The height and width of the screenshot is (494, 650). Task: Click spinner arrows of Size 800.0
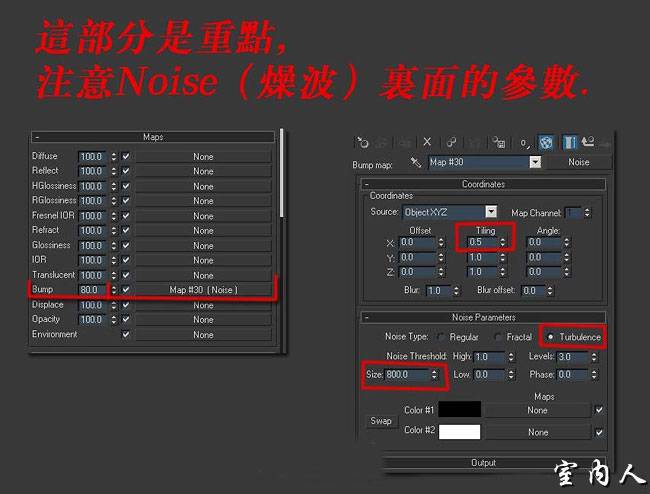tap(434, 375)
